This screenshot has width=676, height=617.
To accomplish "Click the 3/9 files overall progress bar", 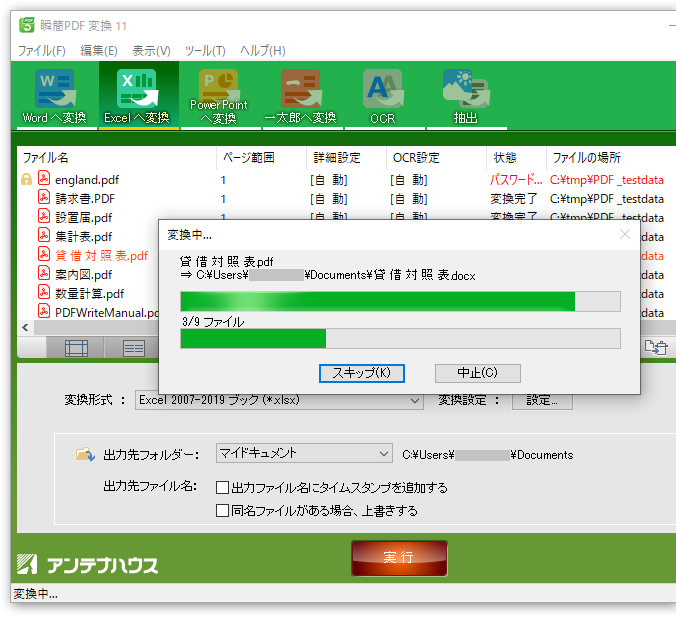I will pos(401,338).
